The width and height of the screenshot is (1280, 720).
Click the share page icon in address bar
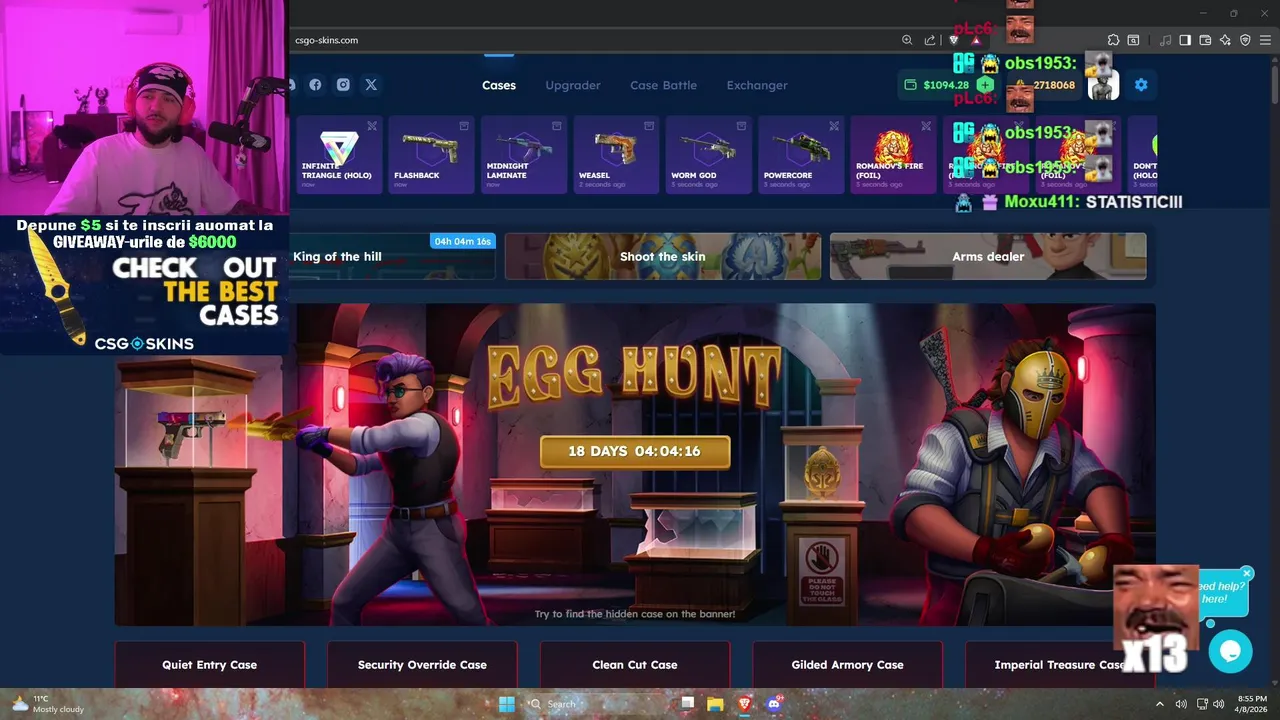click(x=930, y=40)
